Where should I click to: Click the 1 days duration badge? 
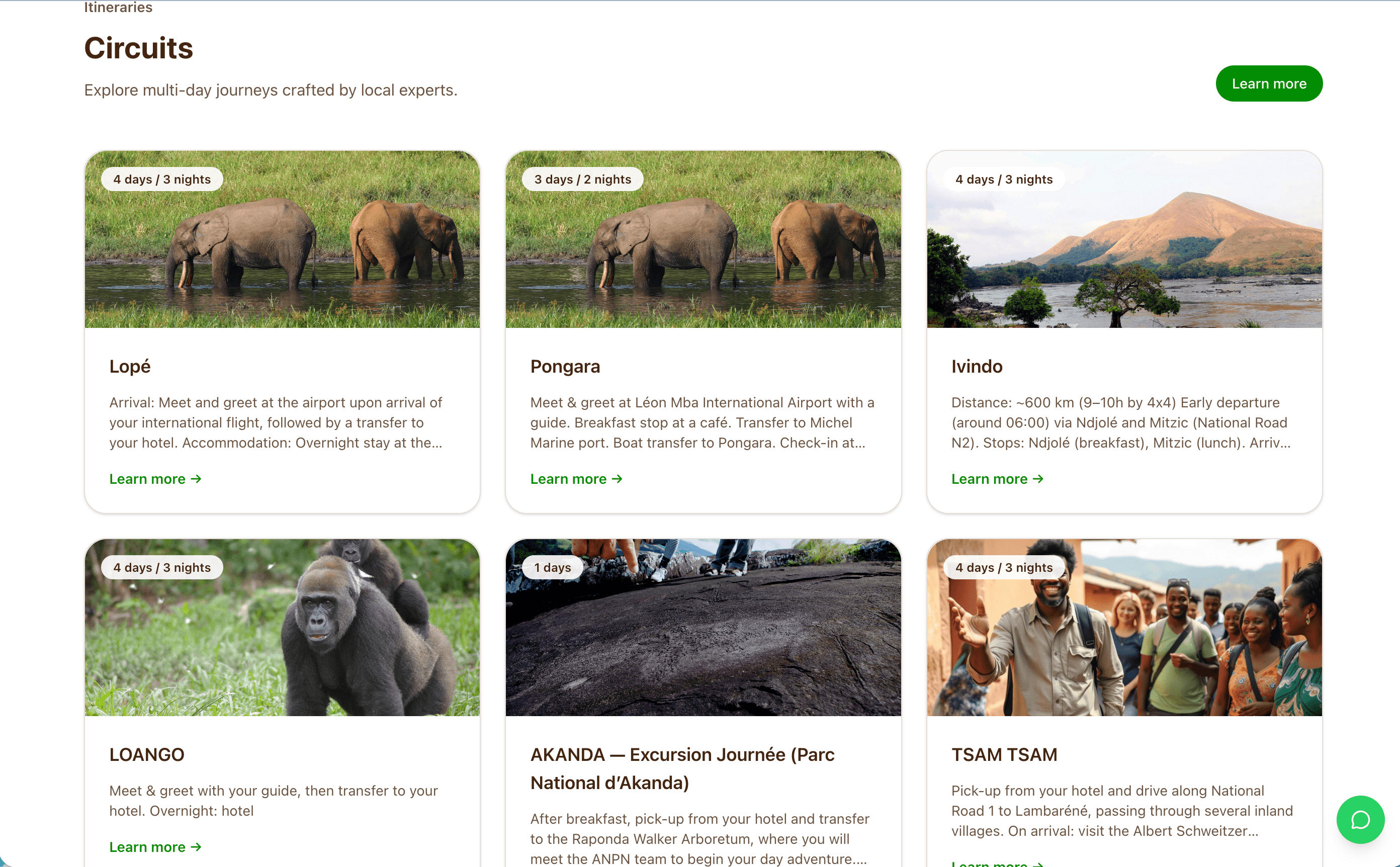pyautogui.click(x=553, y=567)
